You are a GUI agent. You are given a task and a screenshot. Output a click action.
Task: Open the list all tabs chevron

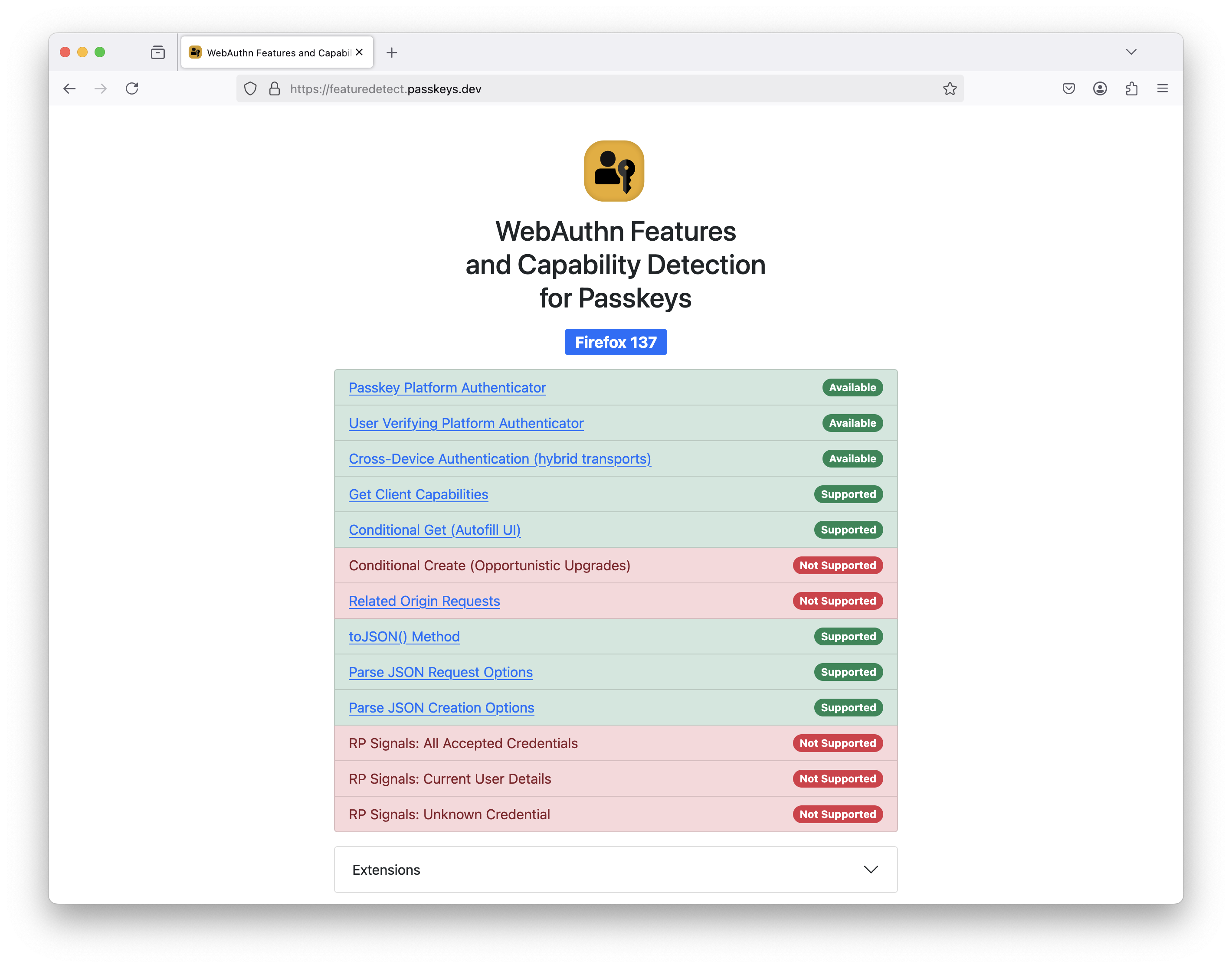1131,52
